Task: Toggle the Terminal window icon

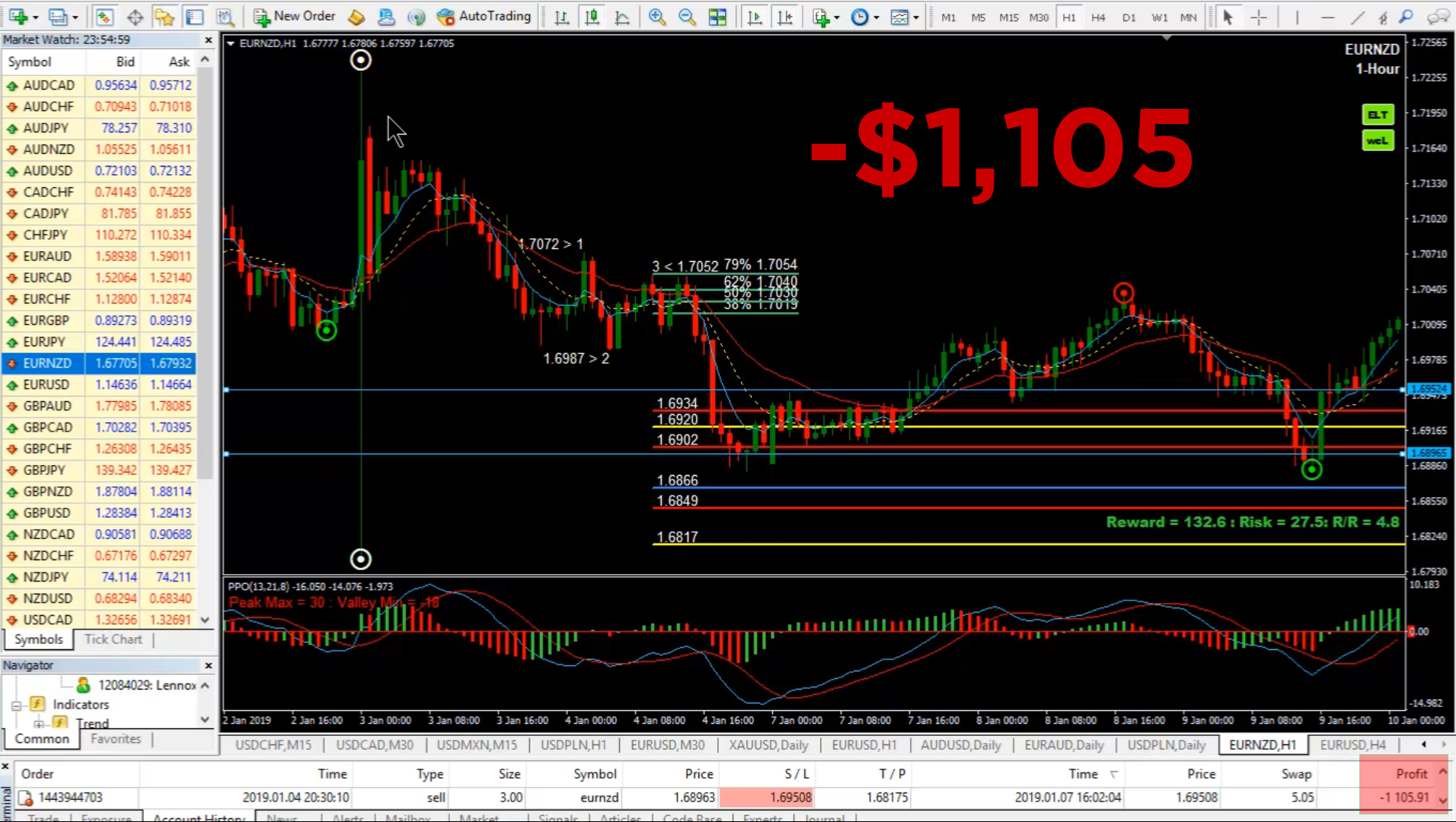Action: click(x=195, y=16)
